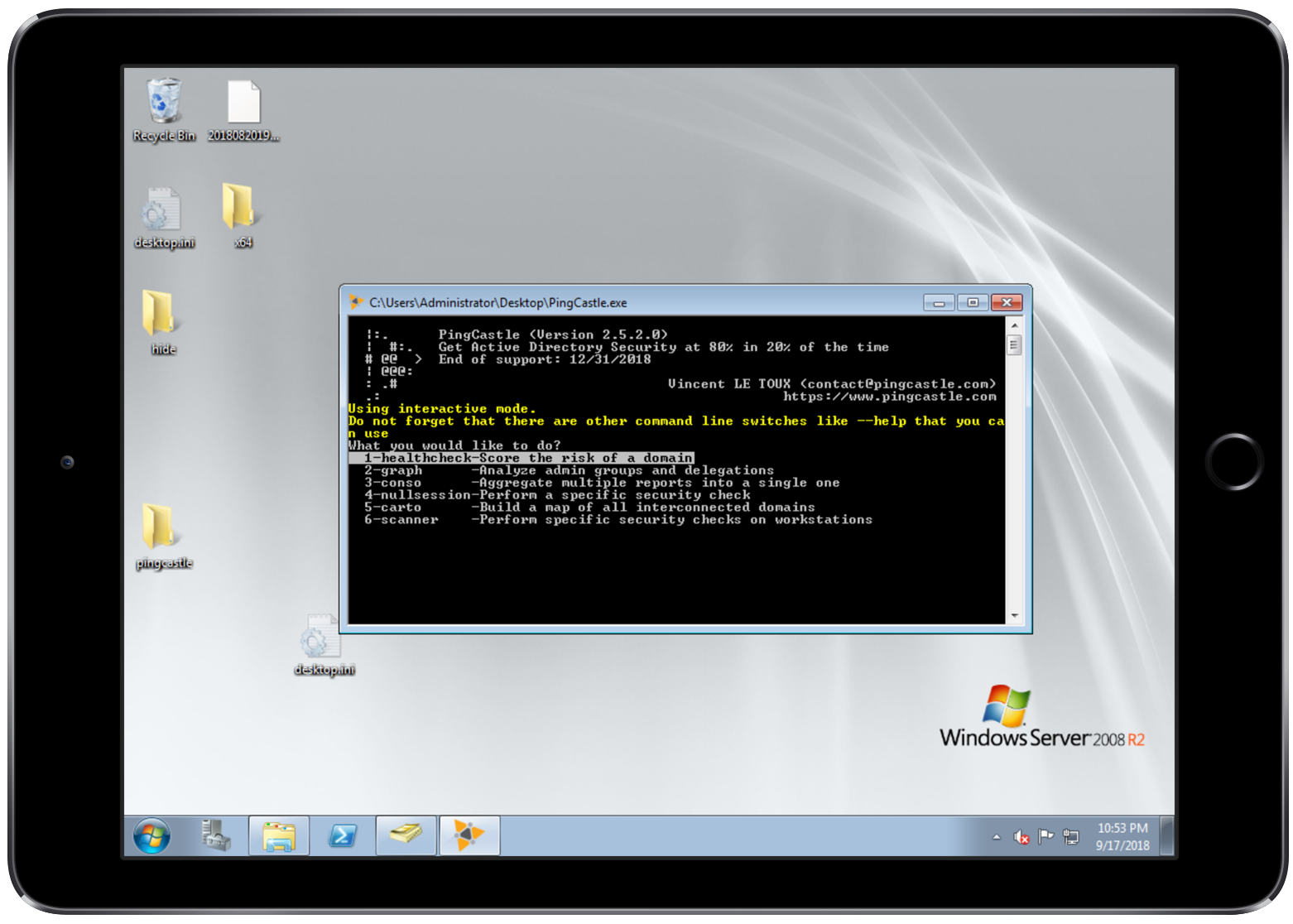Click the muted volume tray icon
Viewport: 1293px width, 924px height.
click(1021, 838)
